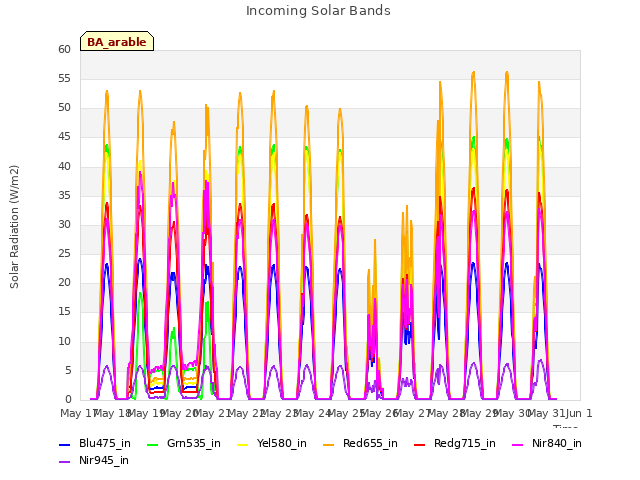Image resolution: width=640 pixels, height=480 pixels.
Task: Toggle the Nir840_in legend entry
Action: point(547,444)
